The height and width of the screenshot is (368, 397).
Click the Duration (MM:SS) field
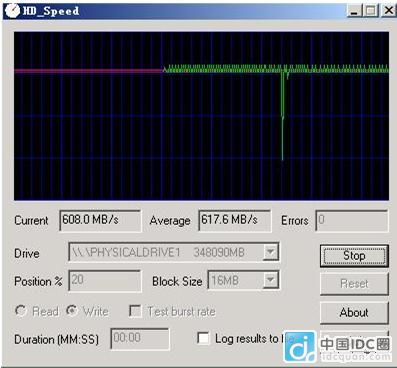click(140, 338)
